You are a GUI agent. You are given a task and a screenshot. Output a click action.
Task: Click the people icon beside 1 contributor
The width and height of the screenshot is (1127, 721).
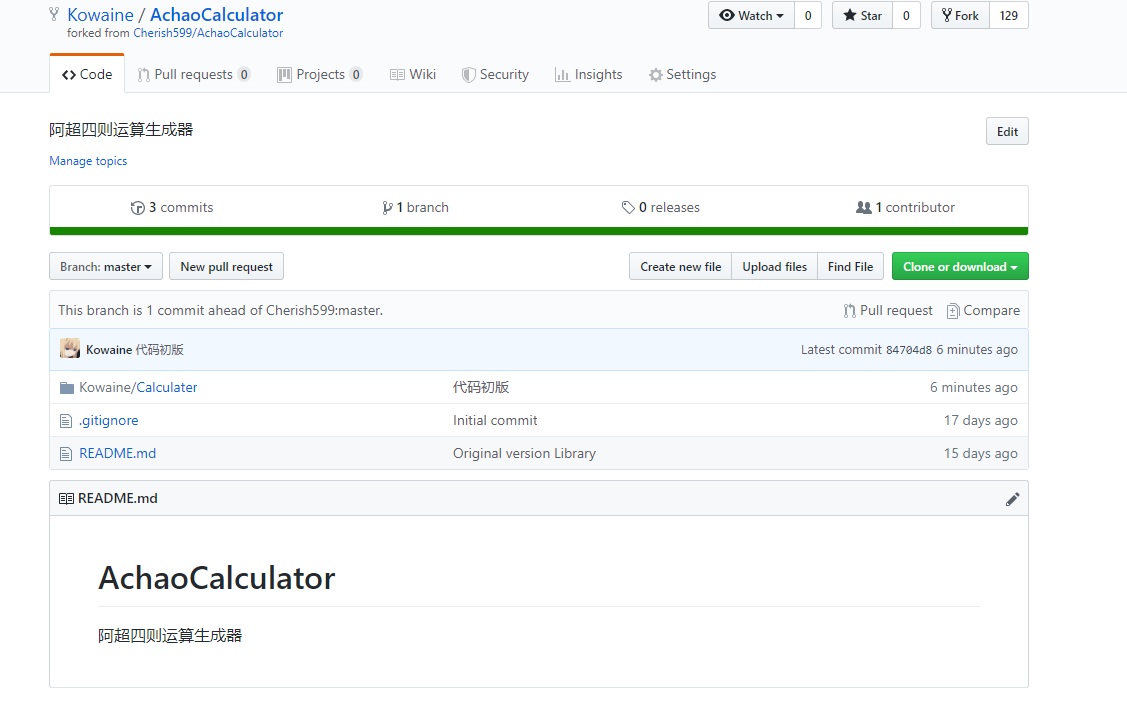[x=863, y=208]
